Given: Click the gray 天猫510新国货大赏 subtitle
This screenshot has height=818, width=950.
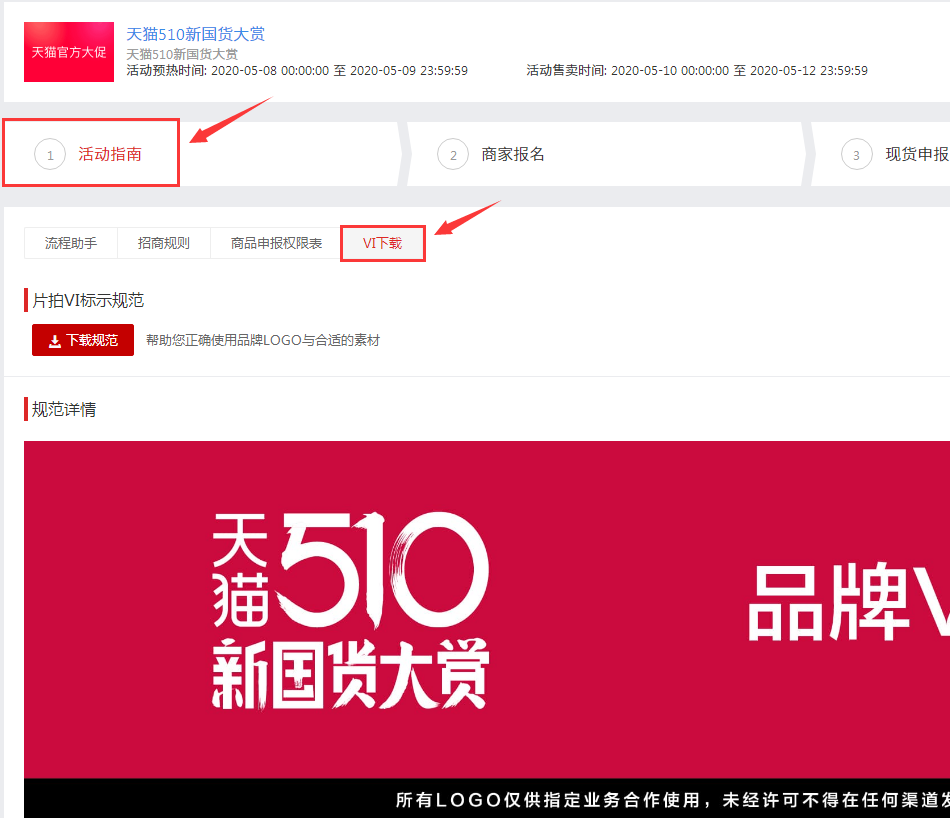Looking at the screenshot, I should coord(182,55).
